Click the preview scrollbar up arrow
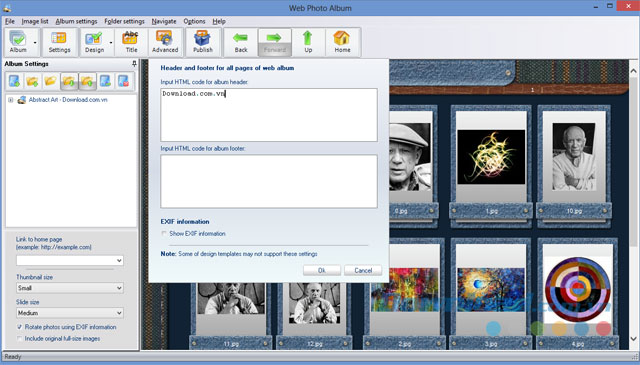Image resolution: width=640 pixels, height=365 pixels. 633,71
